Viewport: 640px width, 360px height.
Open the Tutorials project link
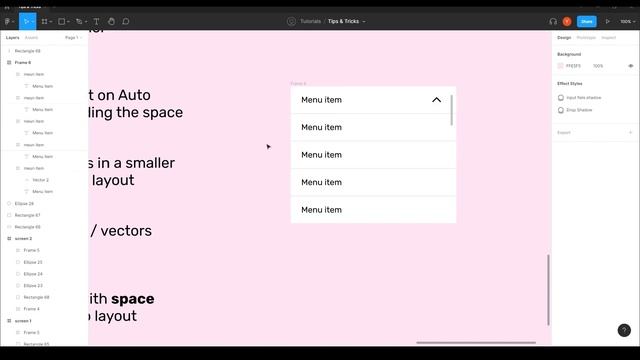point(311,21)
